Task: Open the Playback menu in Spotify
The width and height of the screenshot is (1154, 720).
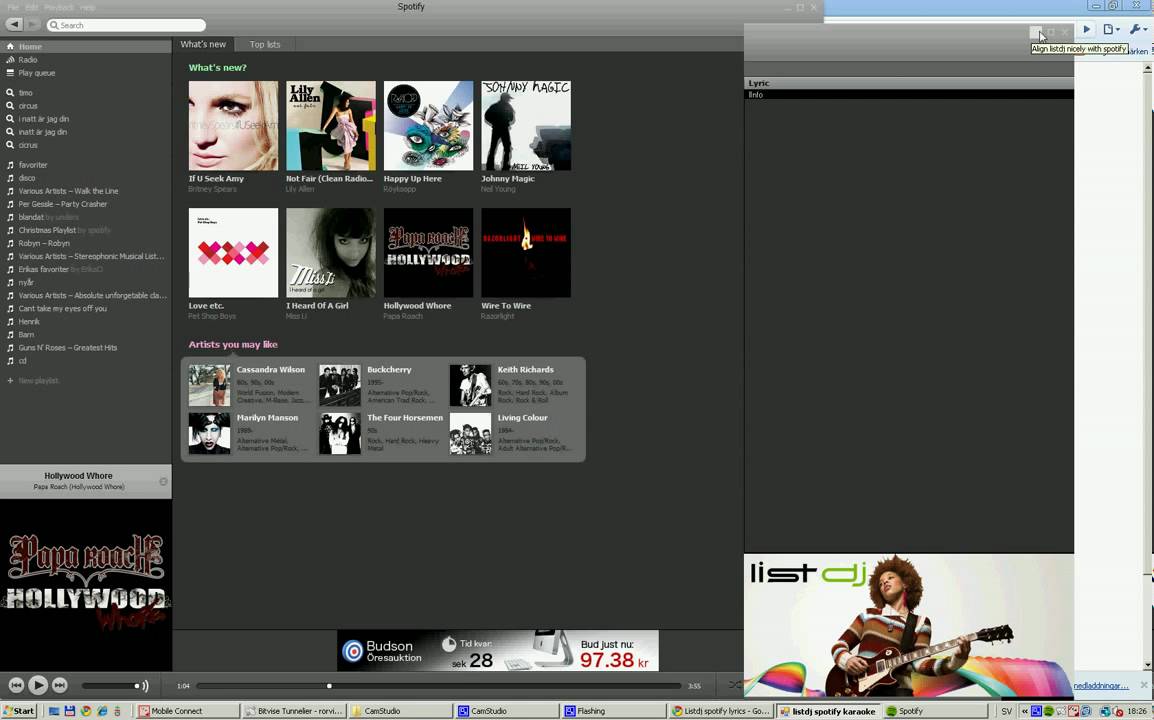Action: [59, 7]
